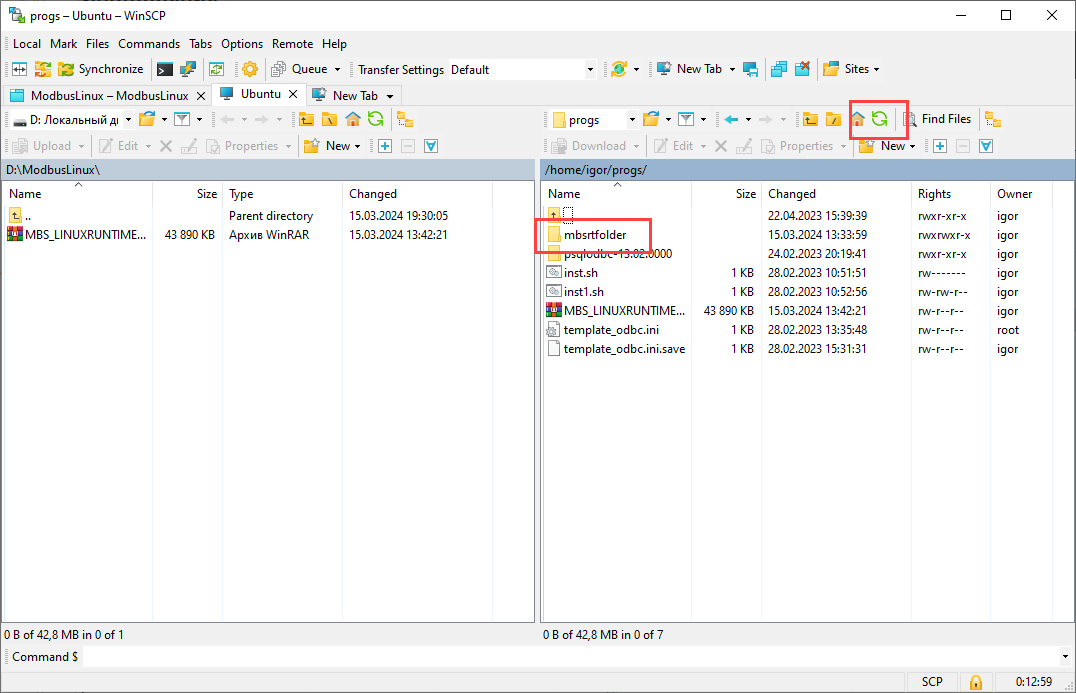Click the encryption lock icon in status bar
Screen dimensions: 1076x693
975,682
